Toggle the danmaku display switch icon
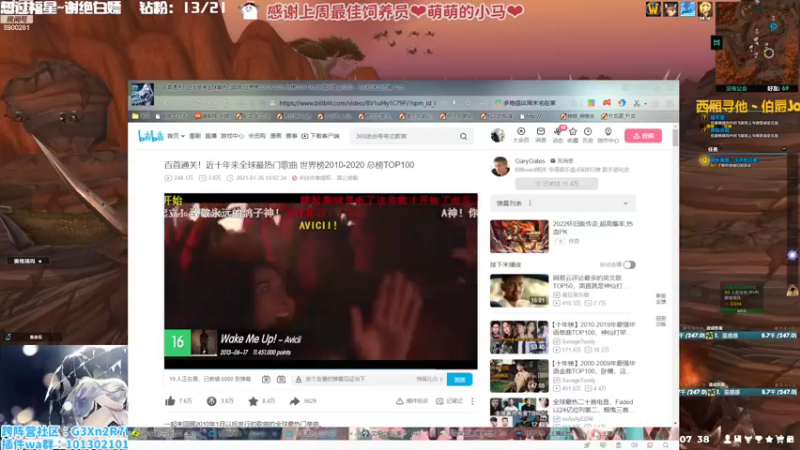 266,379
